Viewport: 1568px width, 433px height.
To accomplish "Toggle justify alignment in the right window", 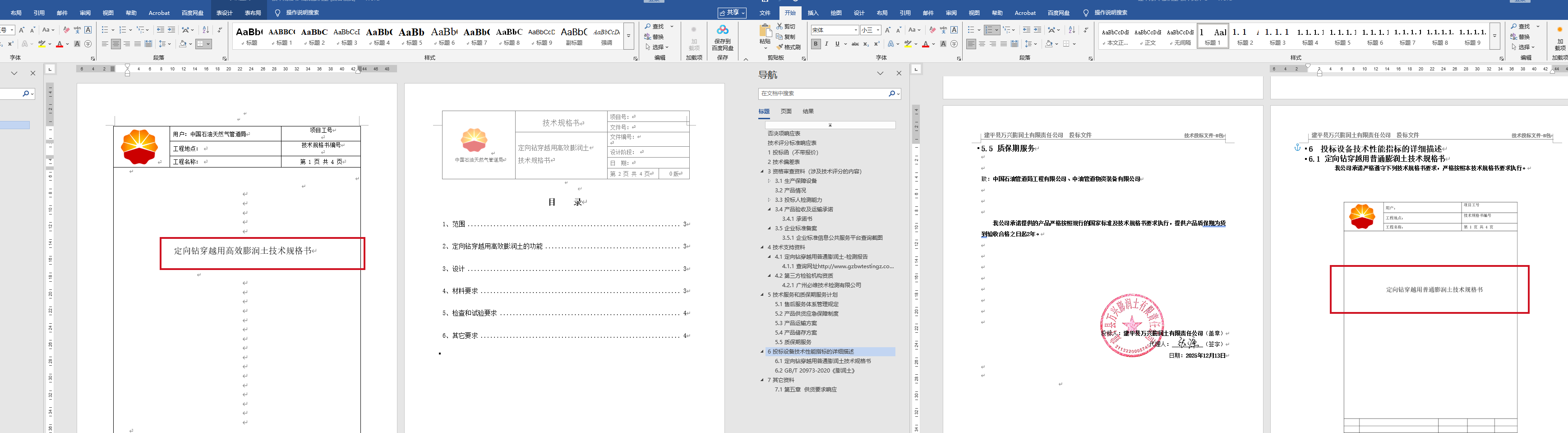I will point(1004,44).
